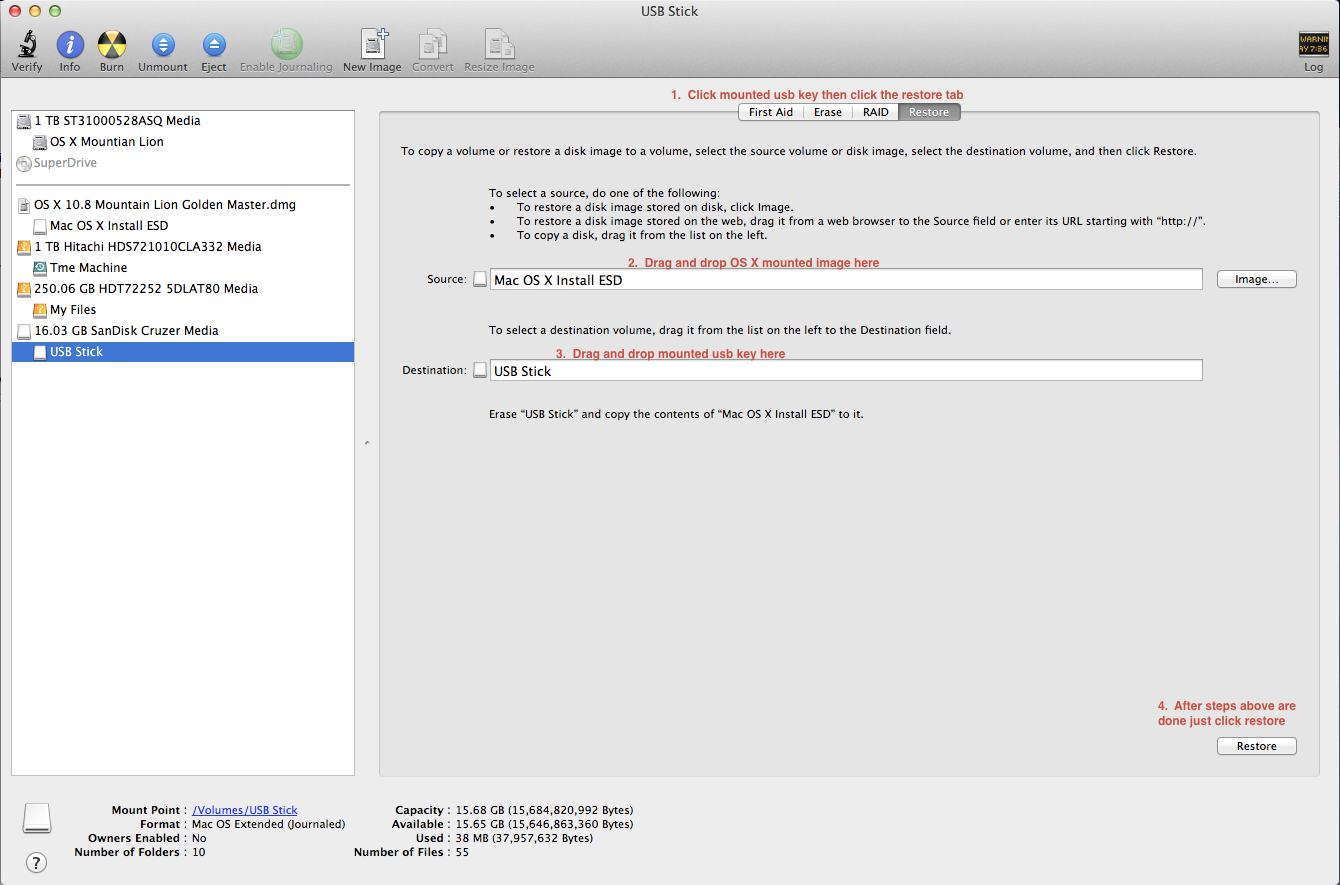Viewport: 1340px width, 885px height.
Task: Click the Burn disc icon
Action: click(112, 44)
